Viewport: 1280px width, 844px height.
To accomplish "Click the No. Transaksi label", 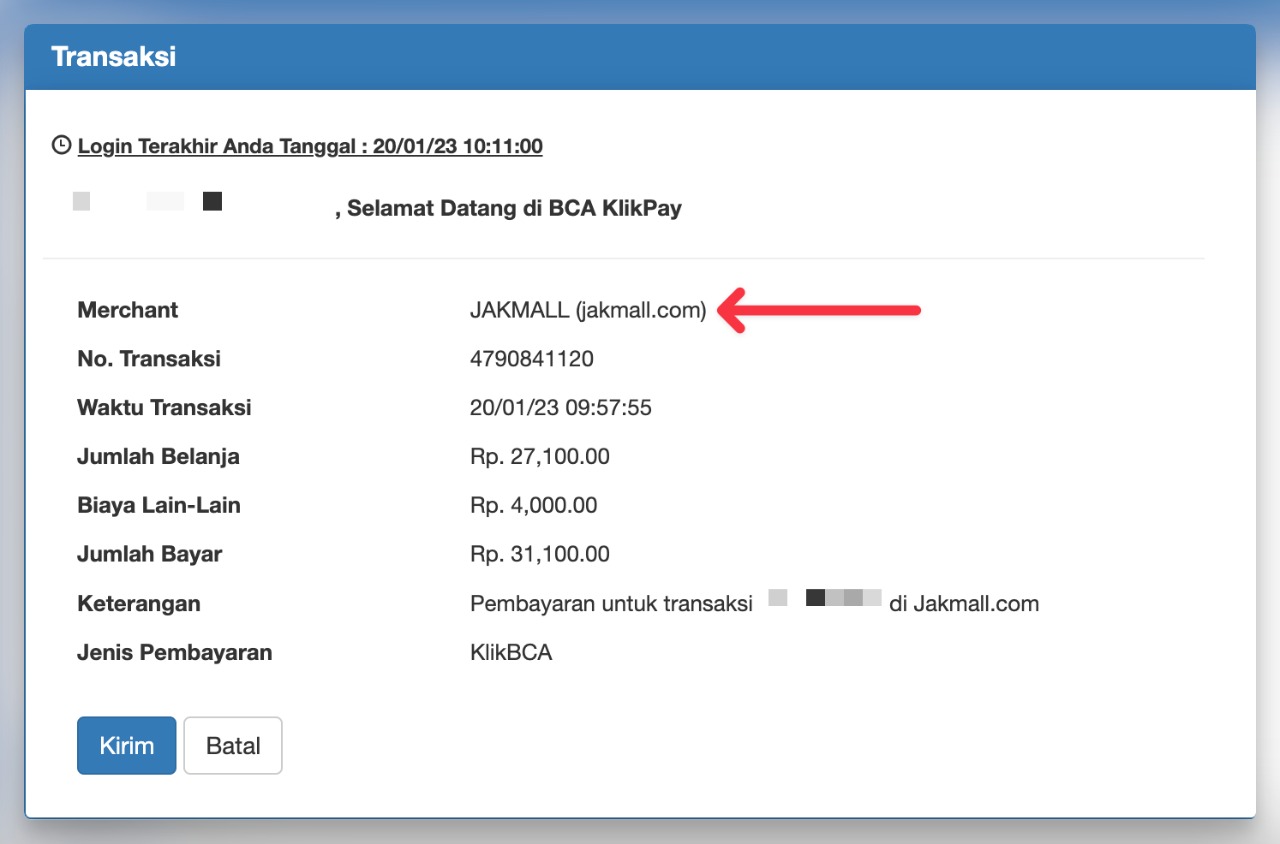I will [x=149, y=359].
